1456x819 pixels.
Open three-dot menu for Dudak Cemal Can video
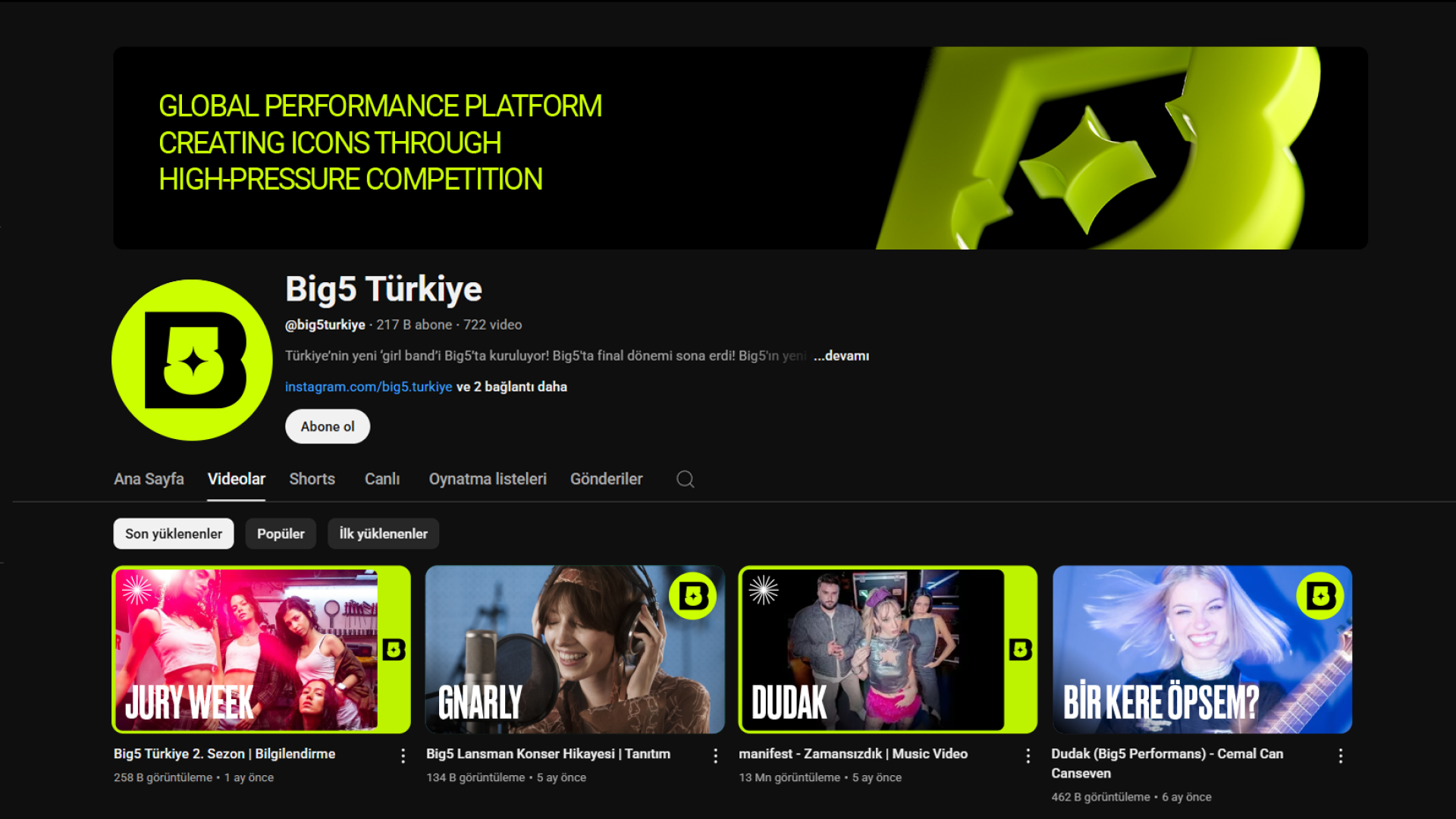click(1340, 755)
